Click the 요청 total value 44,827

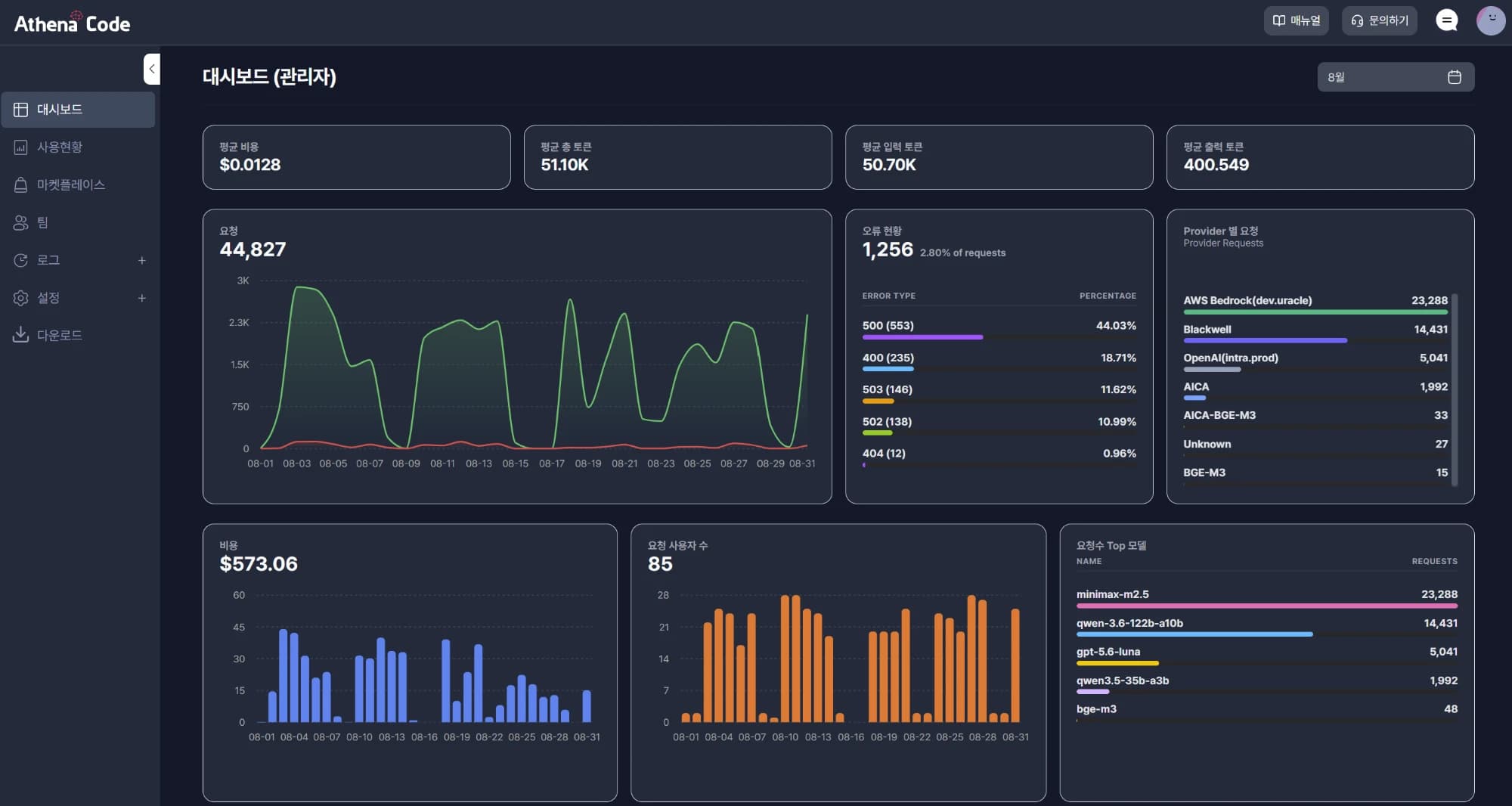pos(253,250)
